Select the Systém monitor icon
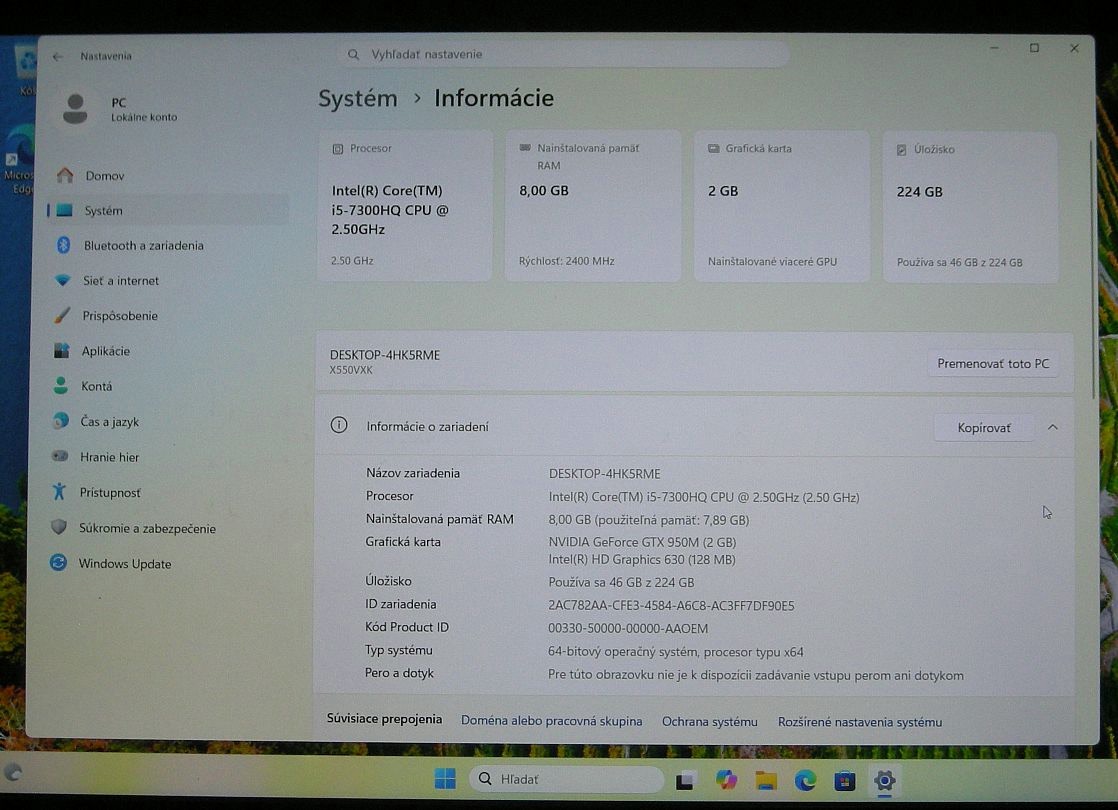 [x=64, y=210]
